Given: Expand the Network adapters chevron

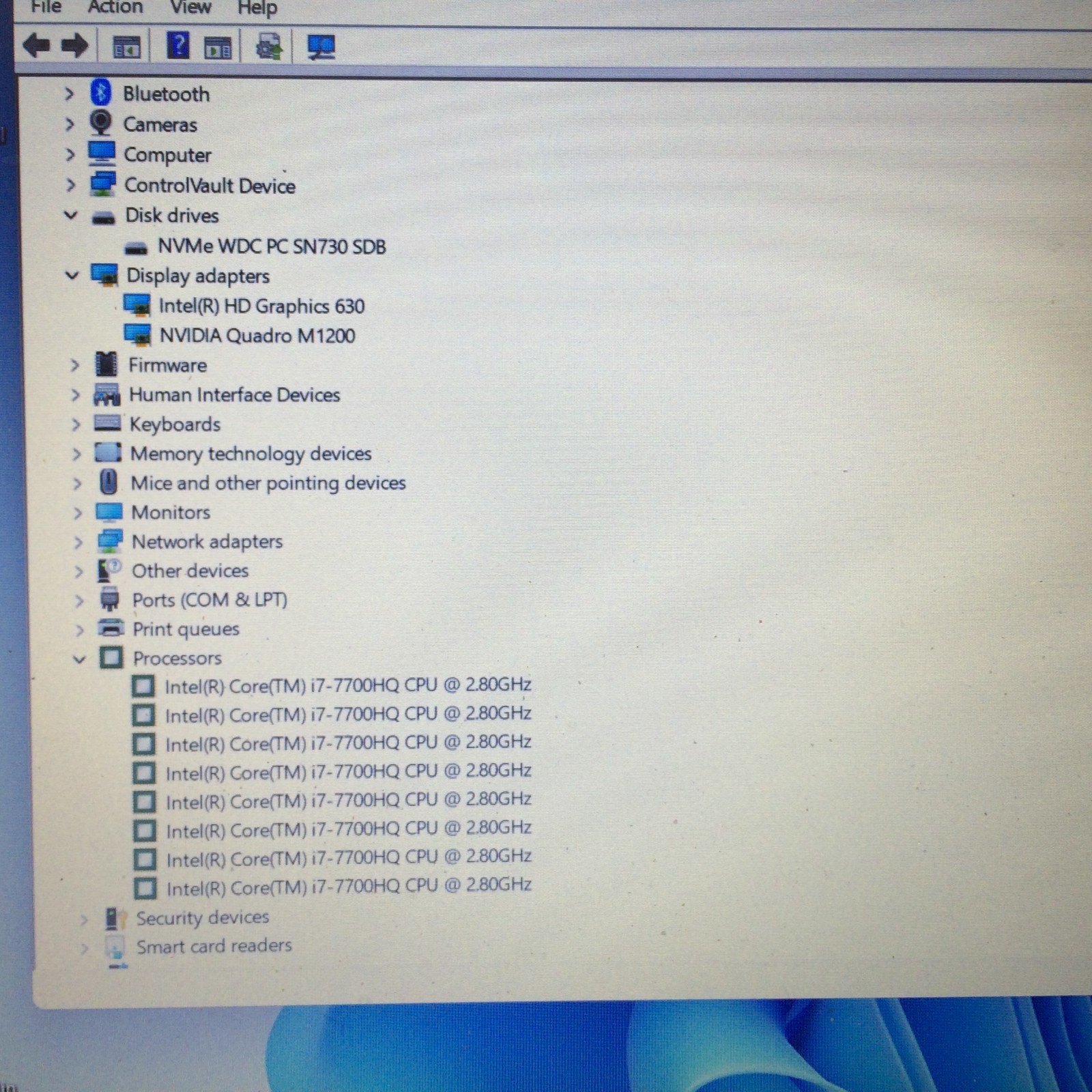Looking at the screenshot, I should (78, 542).
